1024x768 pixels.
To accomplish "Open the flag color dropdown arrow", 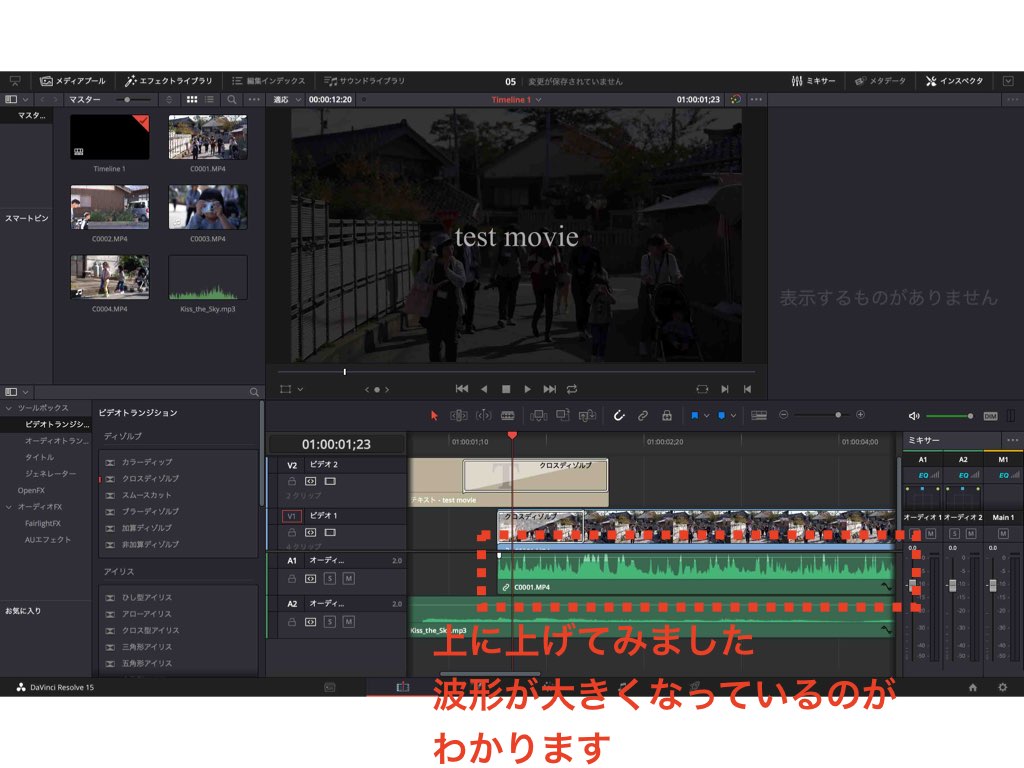I will tap(707, 415).
